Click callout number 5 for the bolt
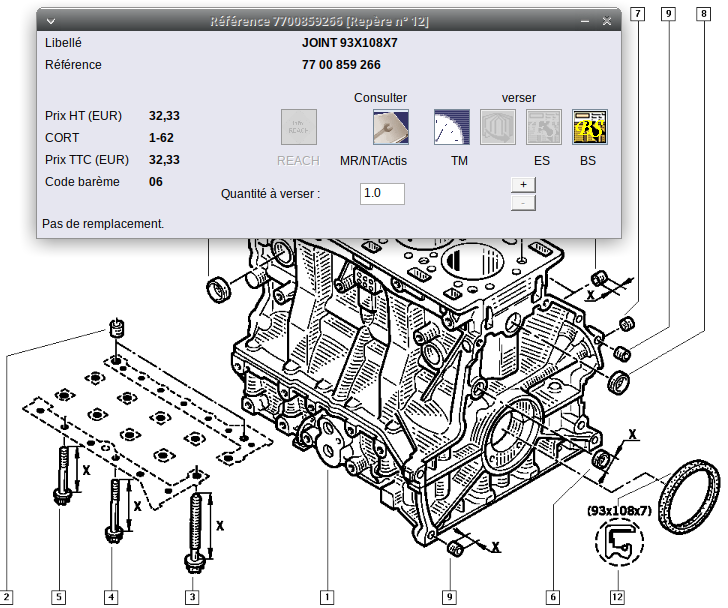The height and width of the screenshot is (608, 728). pos(59,597)
